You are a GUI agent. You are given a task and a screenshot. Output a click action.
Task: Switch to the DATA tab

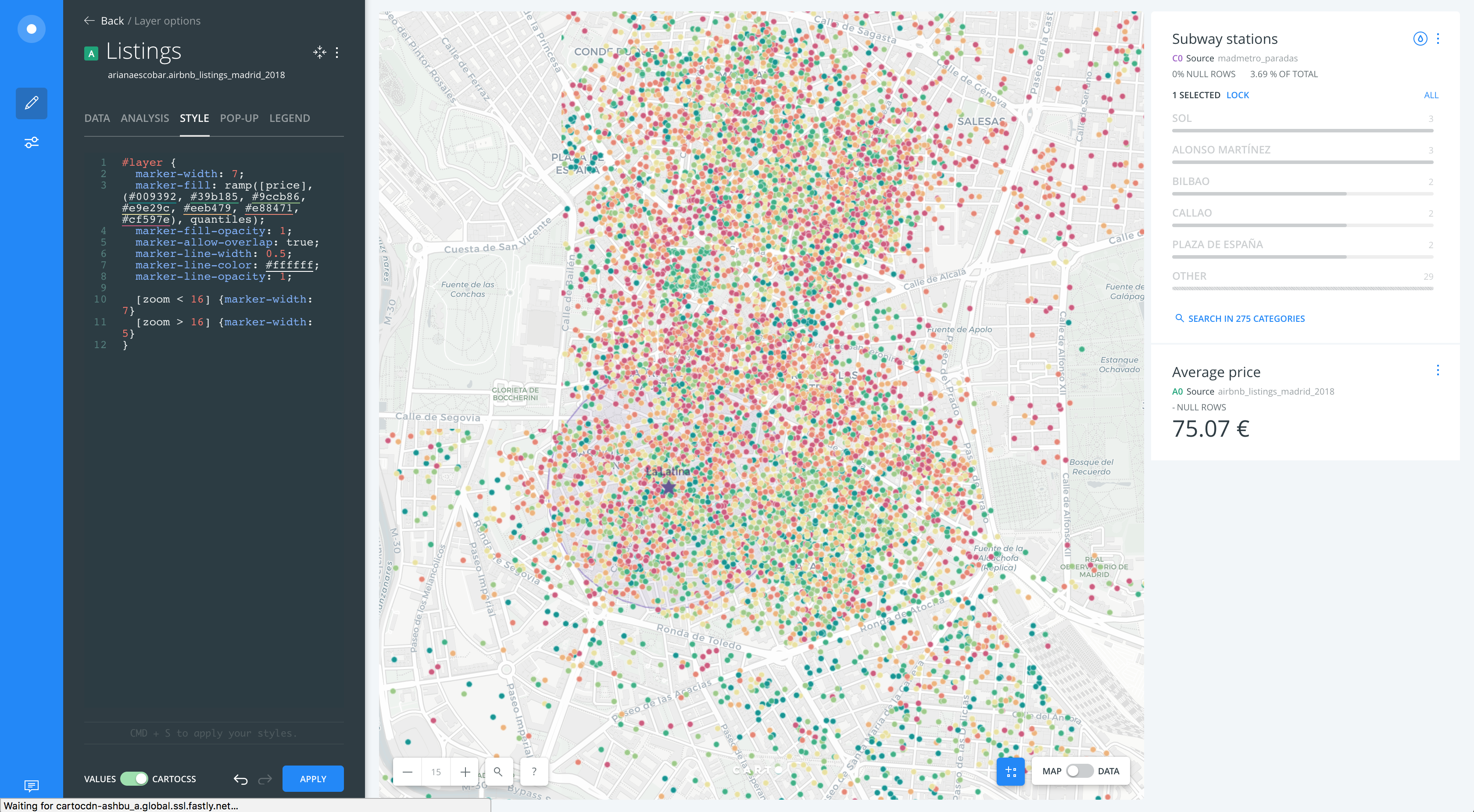pos(97,118)
